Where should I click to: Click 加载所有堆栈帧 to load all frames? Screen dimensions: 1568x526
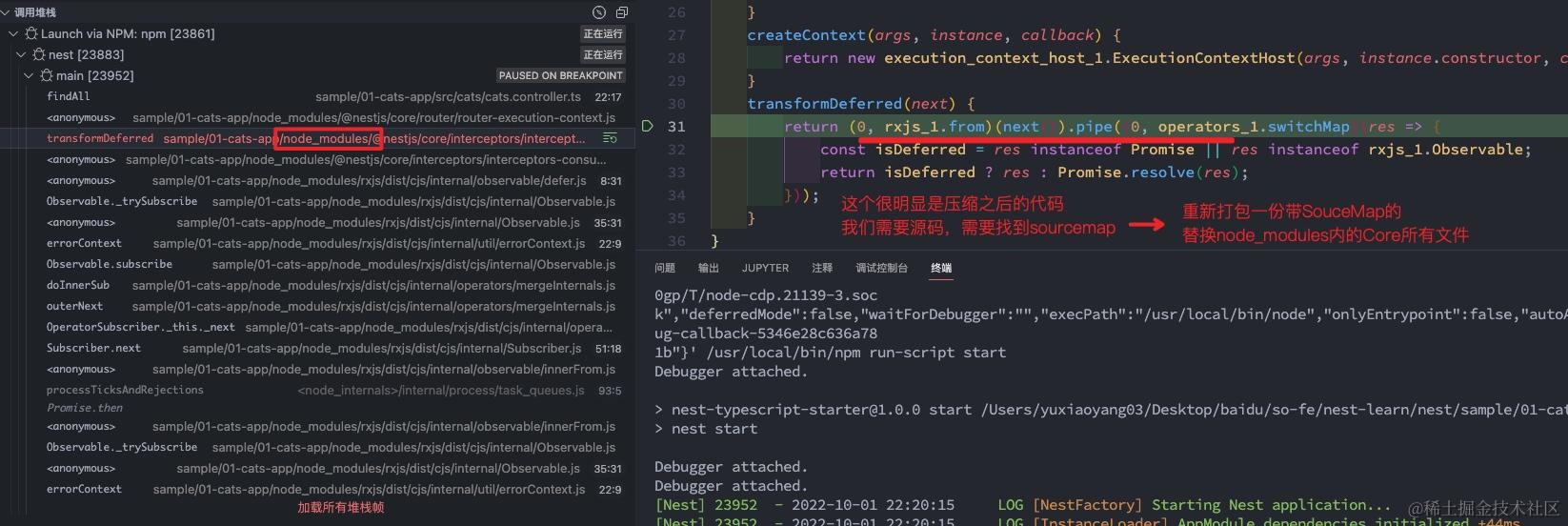341,508
